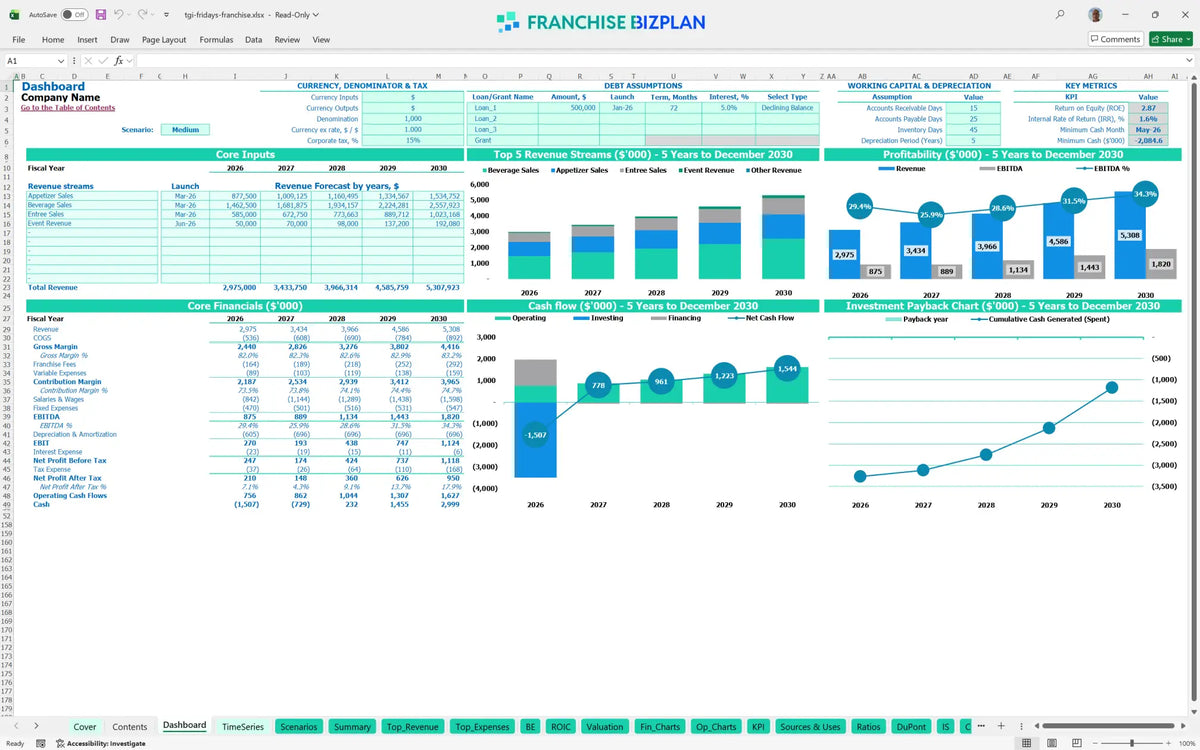Image resolution: width=1200 pixels, height=750 pixels.
Task: Click the Loan_1 amount cell 500,000
Action: (x=569, y=108)
